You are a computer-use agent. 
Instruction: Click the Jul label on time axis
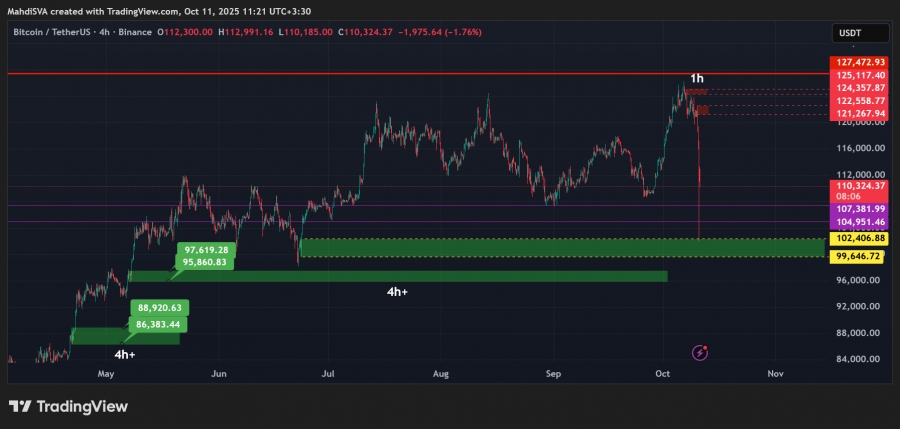(x=327, y=373)
